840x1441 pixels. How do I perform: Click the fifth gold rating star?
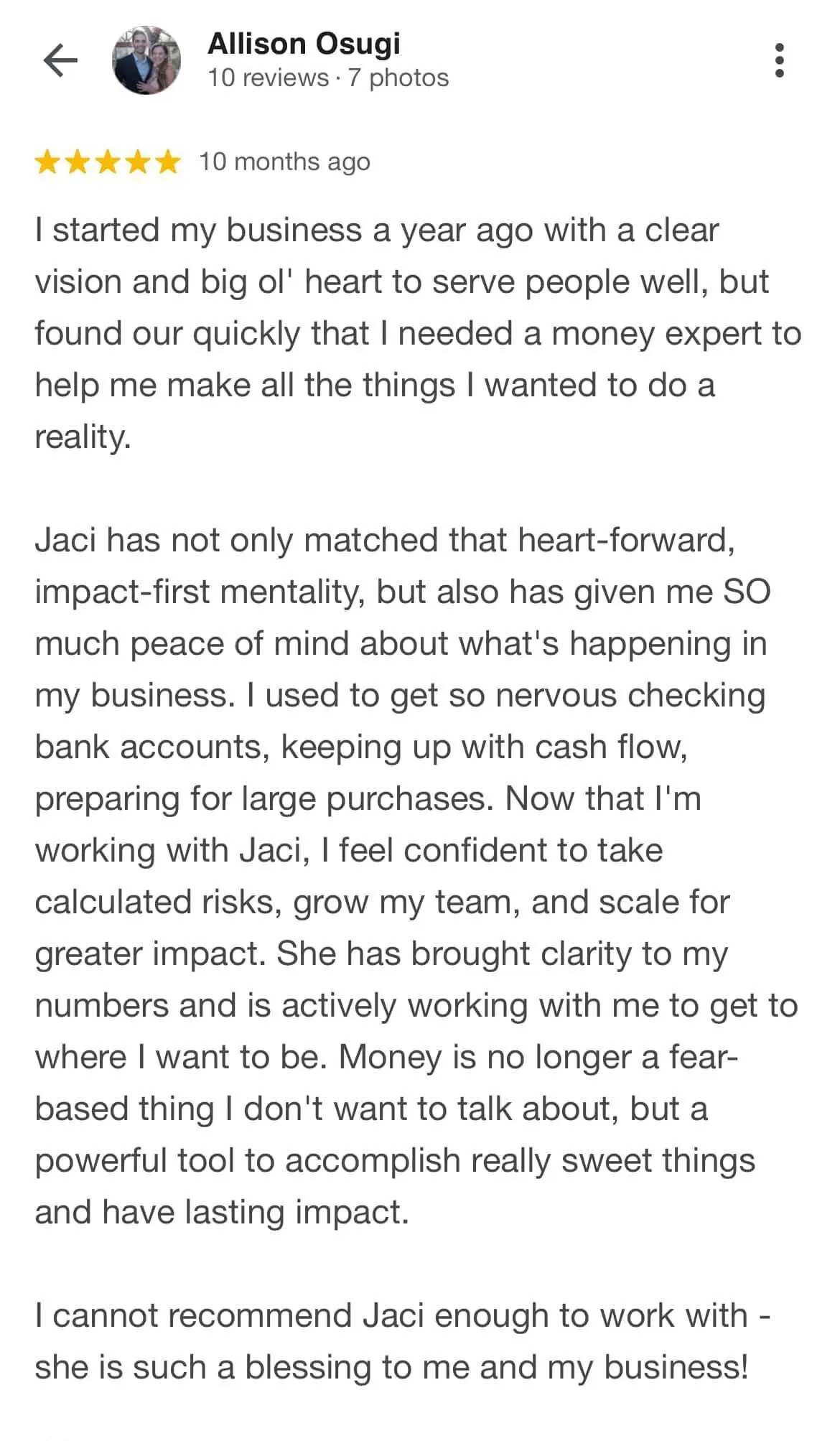click(167, 162)
